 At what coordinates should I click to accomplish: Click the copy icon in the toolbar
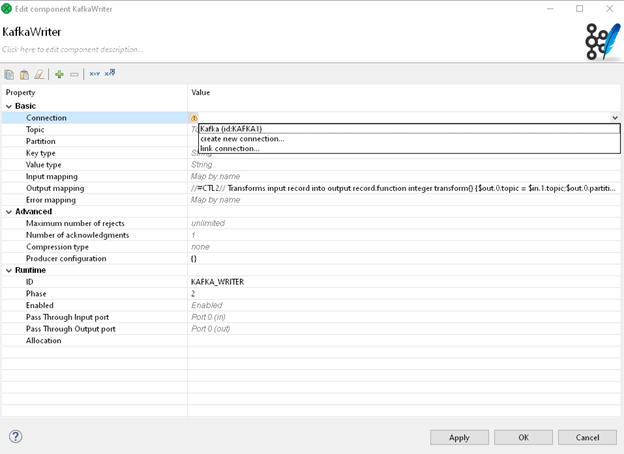(9, 74)
